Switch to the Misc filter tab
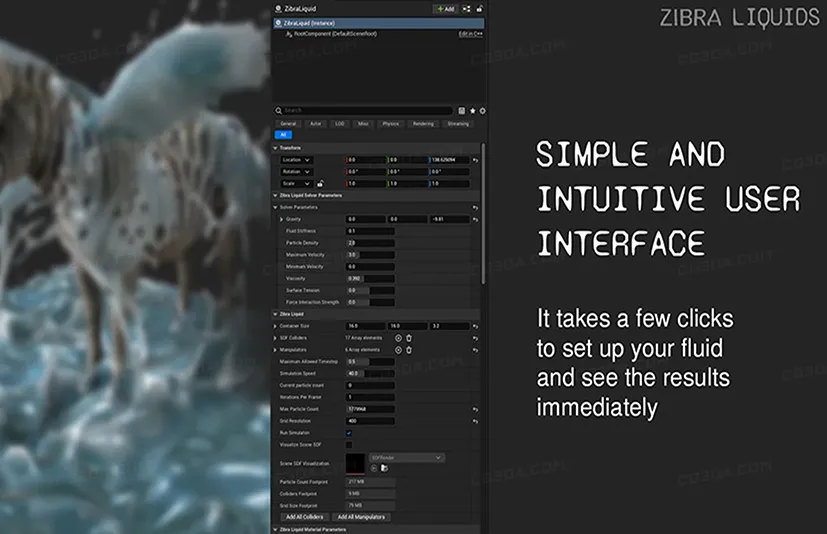Viewport: 827px width, 534px height. [363, 124]
